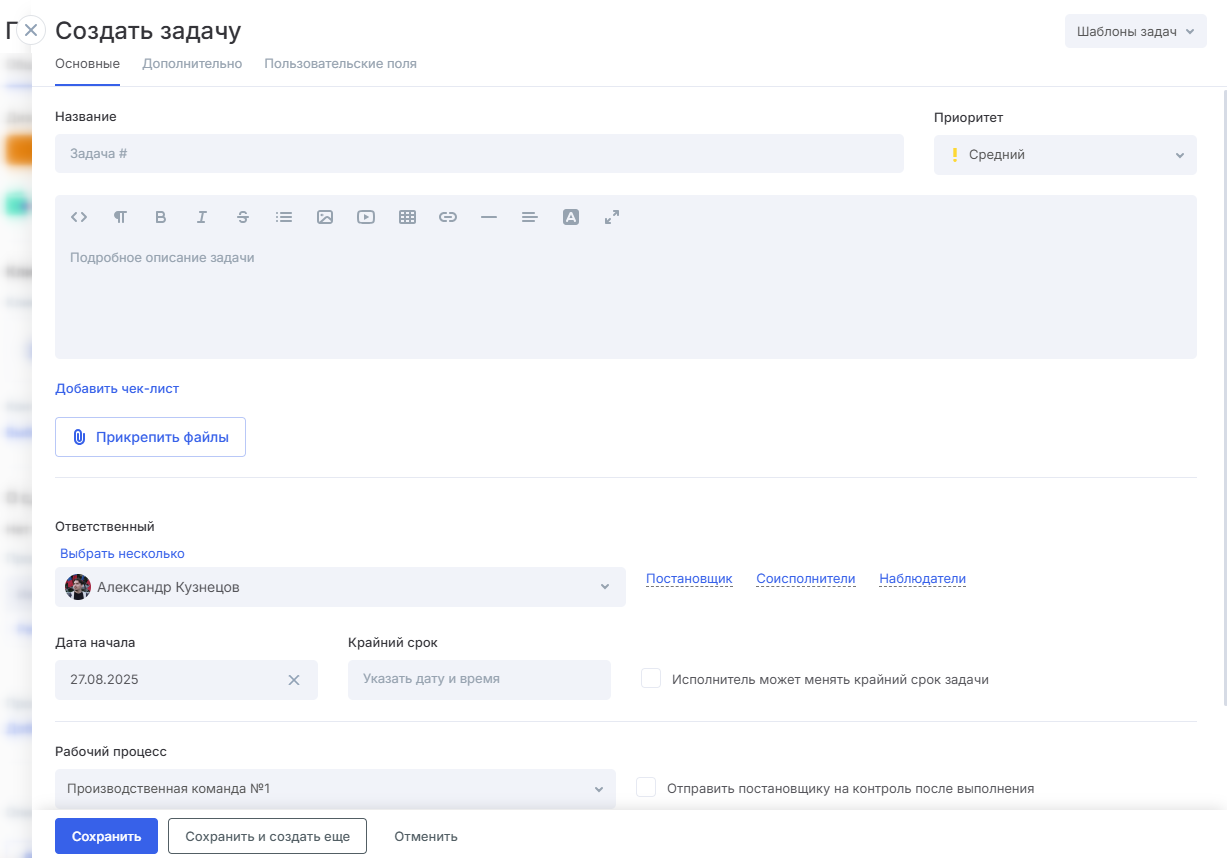
Task: Insert an image into the description
Action: pyautogui.click(x=325, y=217)
